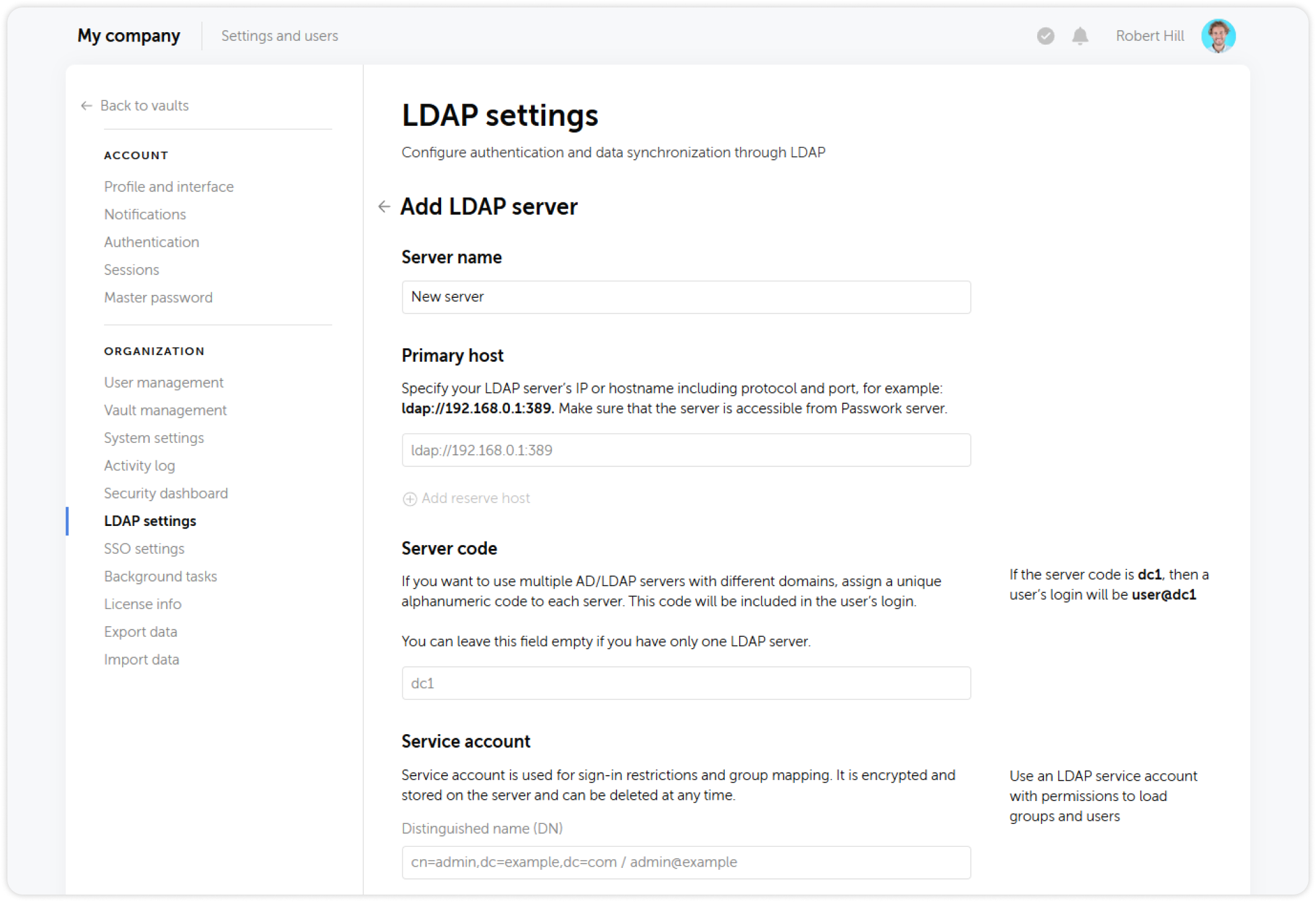
Task: Select Vault management in sidebar
Action: 165,410
